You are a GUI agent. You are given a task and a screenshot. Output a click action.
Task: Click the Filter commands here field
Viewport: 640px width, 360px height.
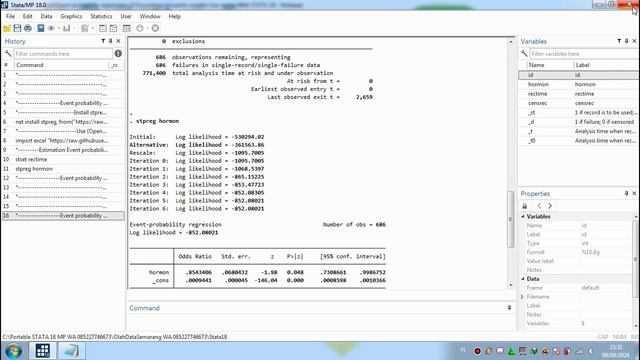tap(63, 53)
